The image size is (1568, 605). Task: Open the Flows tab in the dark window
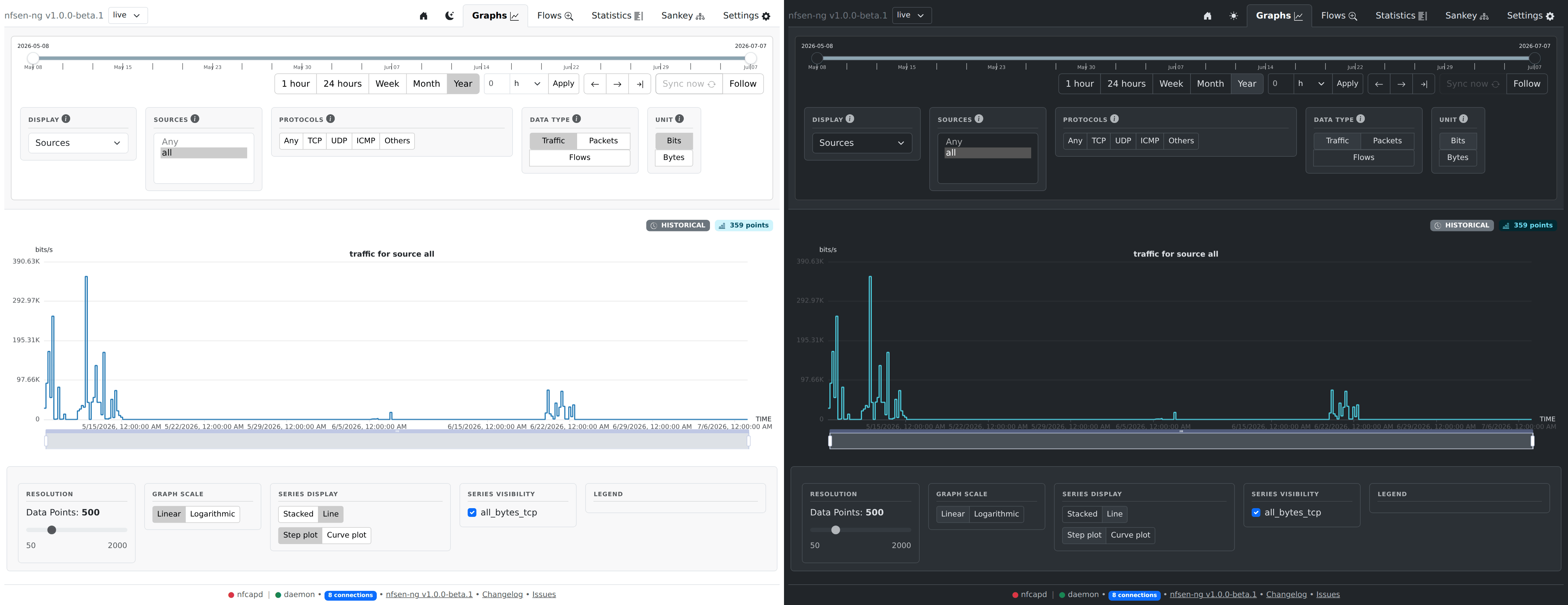[1339, 16]
